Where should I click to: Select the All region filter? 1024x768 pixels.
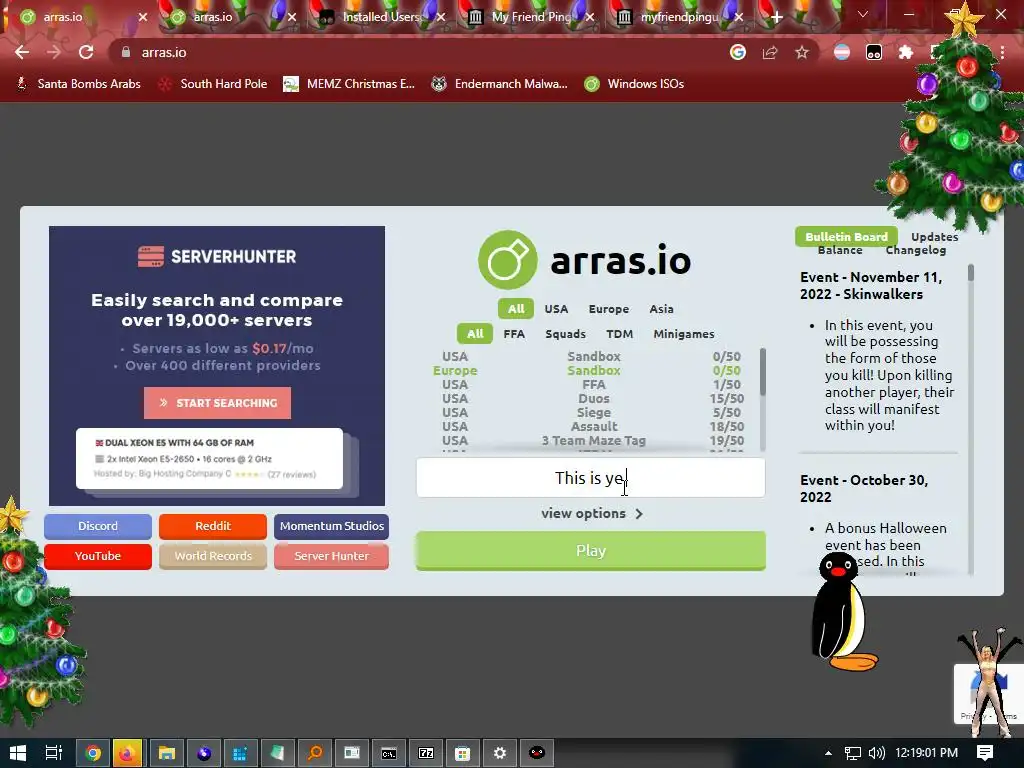(516, 309)
